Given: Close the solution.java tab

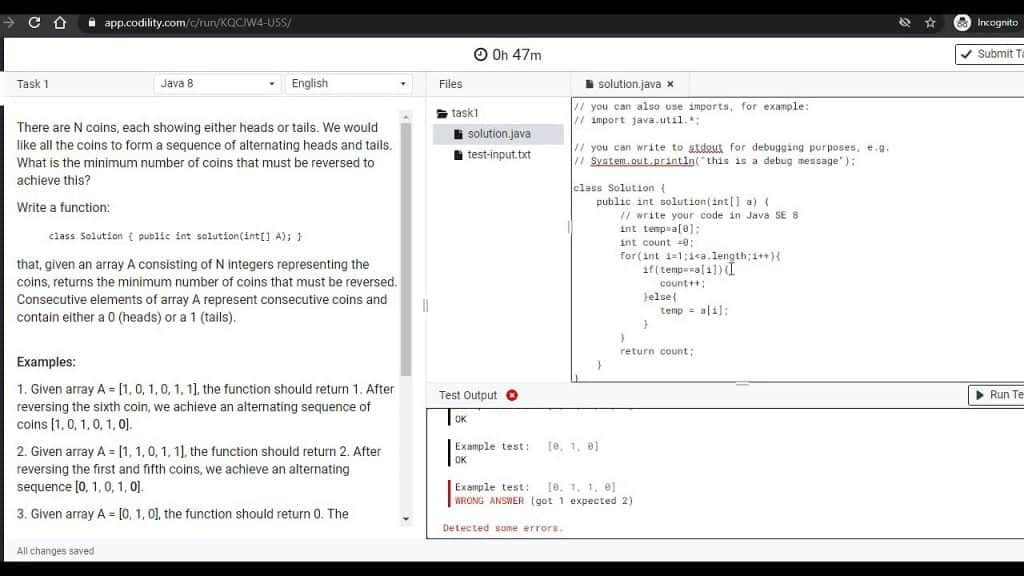Looking at the screenshot, I should tap(670, 84).
